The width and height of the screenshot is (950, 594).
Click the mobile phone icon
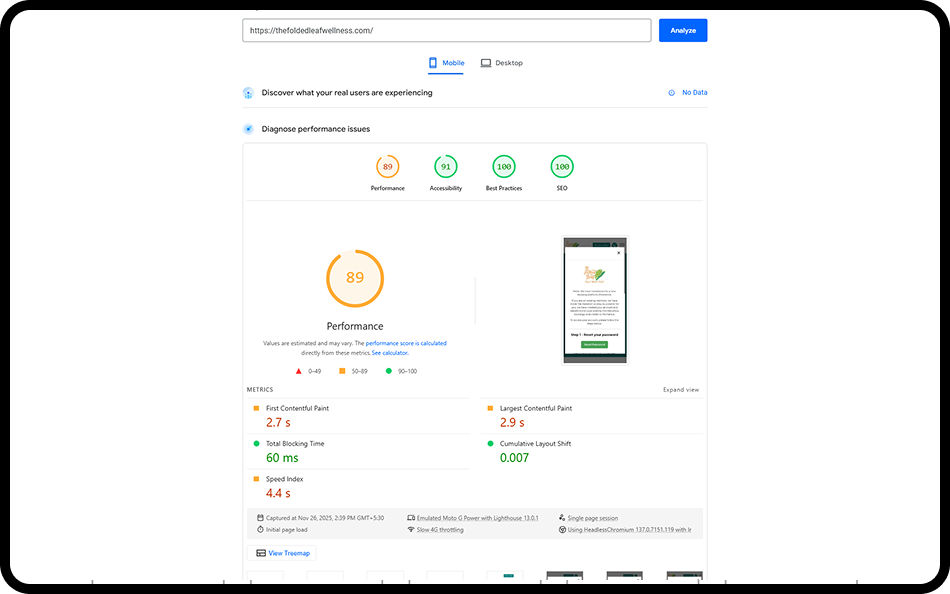tap(433, 63)
